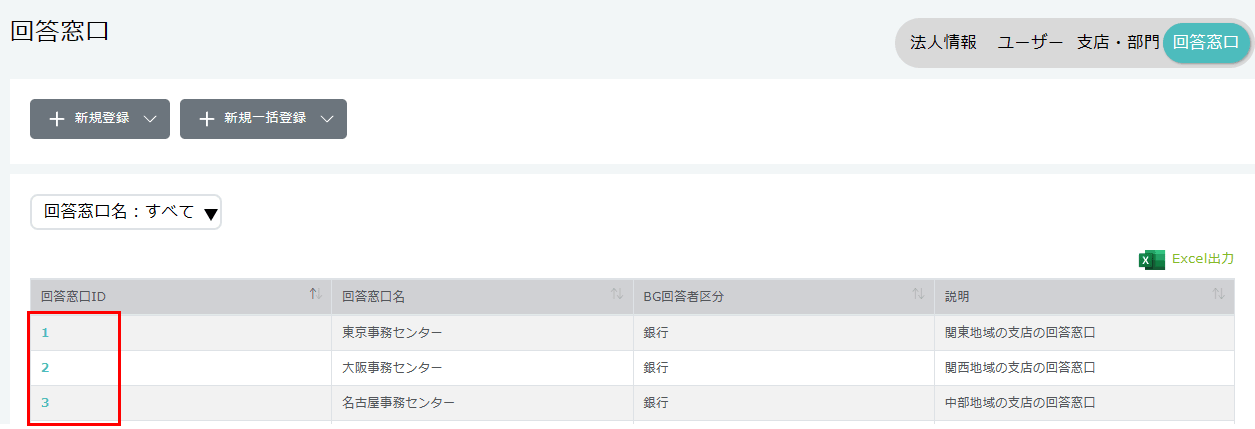Click the Excel output icon

pyautogui.click(x=1151, y=260)
